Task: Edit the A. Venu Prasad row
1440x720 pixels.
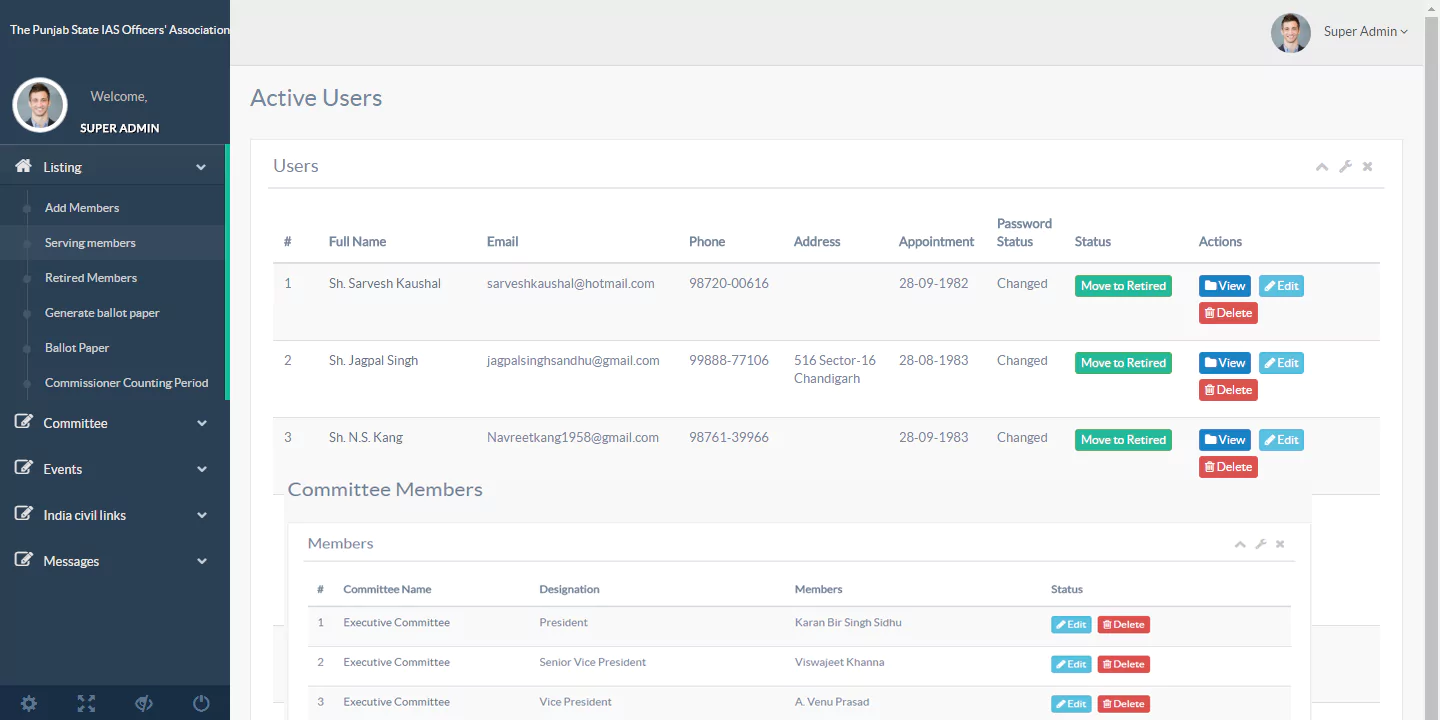Action: click(1071, 704)
